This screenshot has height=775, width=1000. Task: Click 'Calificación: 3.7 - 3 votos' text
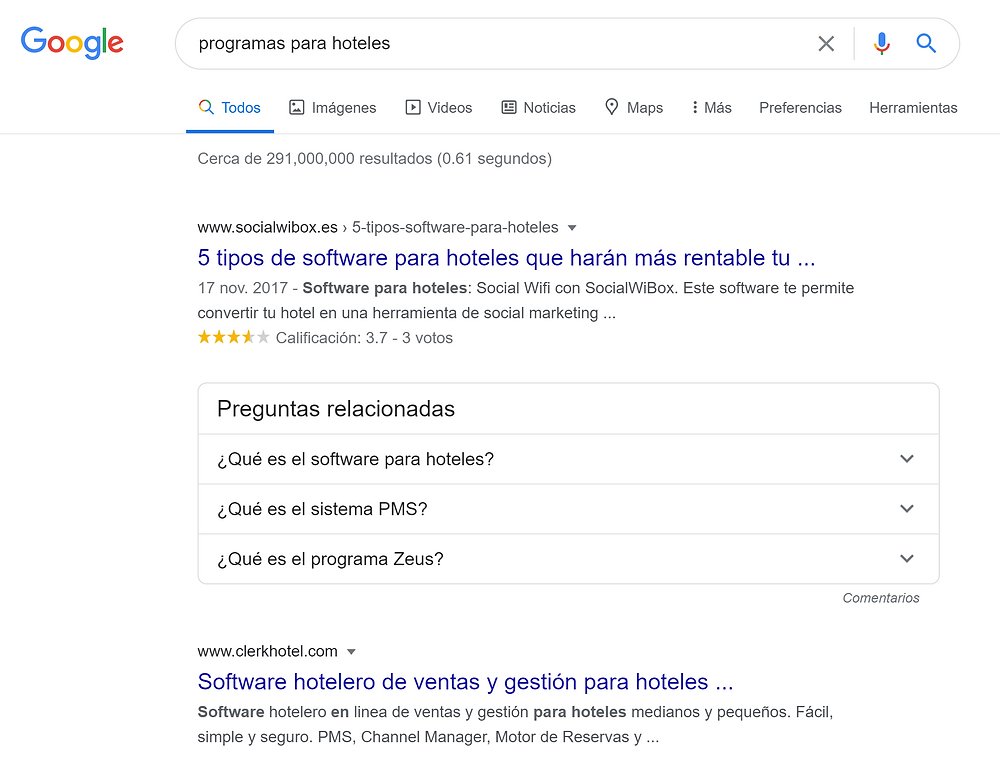[364, 337]
